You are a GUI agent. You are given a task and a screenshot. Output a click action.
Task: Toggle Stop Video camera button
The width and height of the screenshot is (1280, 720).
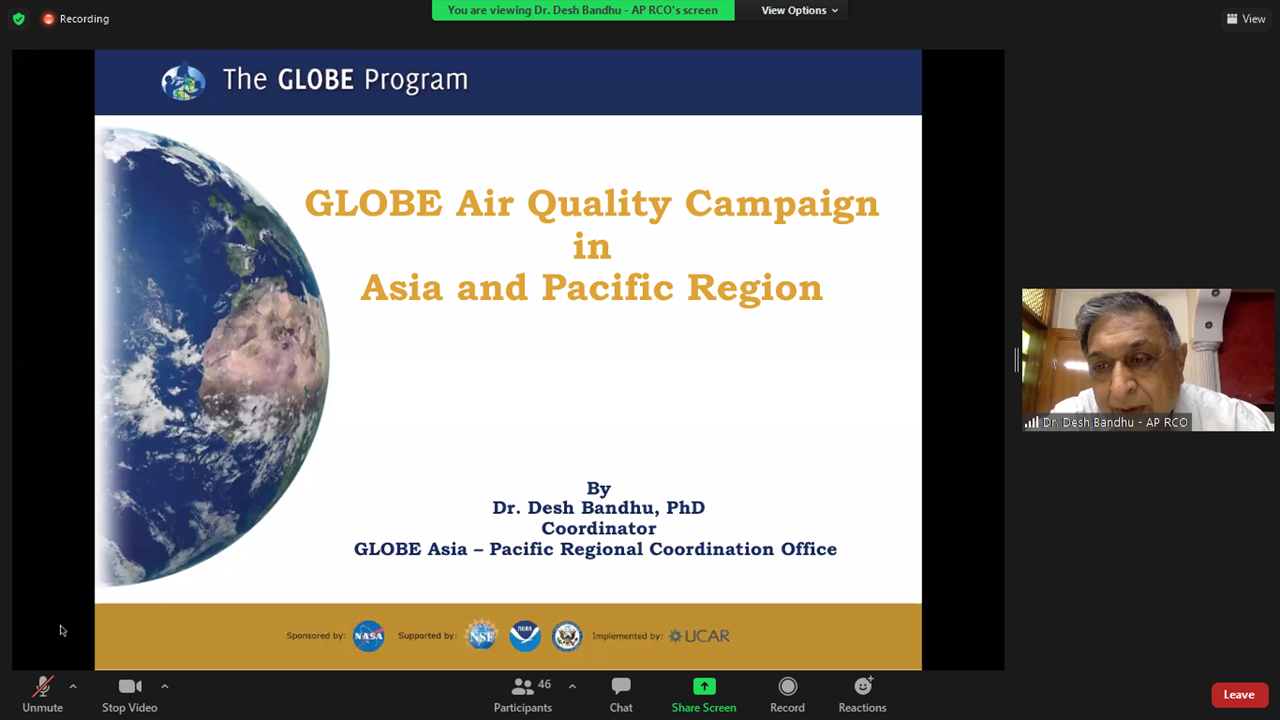(x=129, y=694)
